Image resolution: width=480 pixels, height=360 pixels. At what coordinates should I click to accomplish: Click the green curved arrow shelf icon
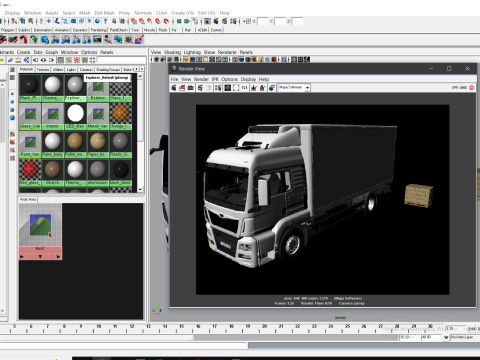(x=34, y=40)
